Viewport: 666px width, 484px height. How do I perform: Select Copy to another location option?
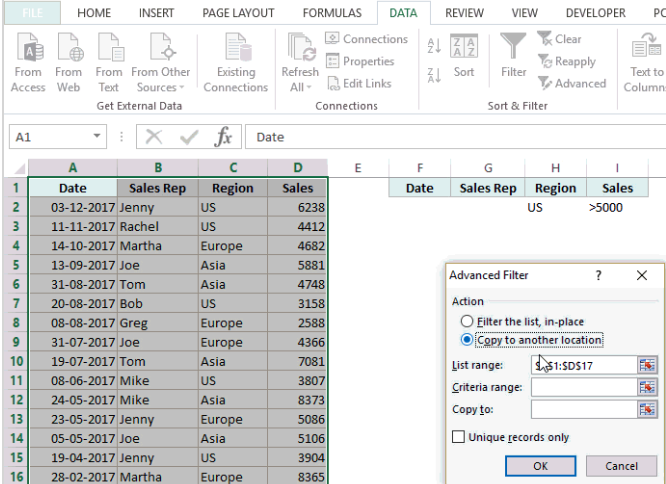pos(467,340)
